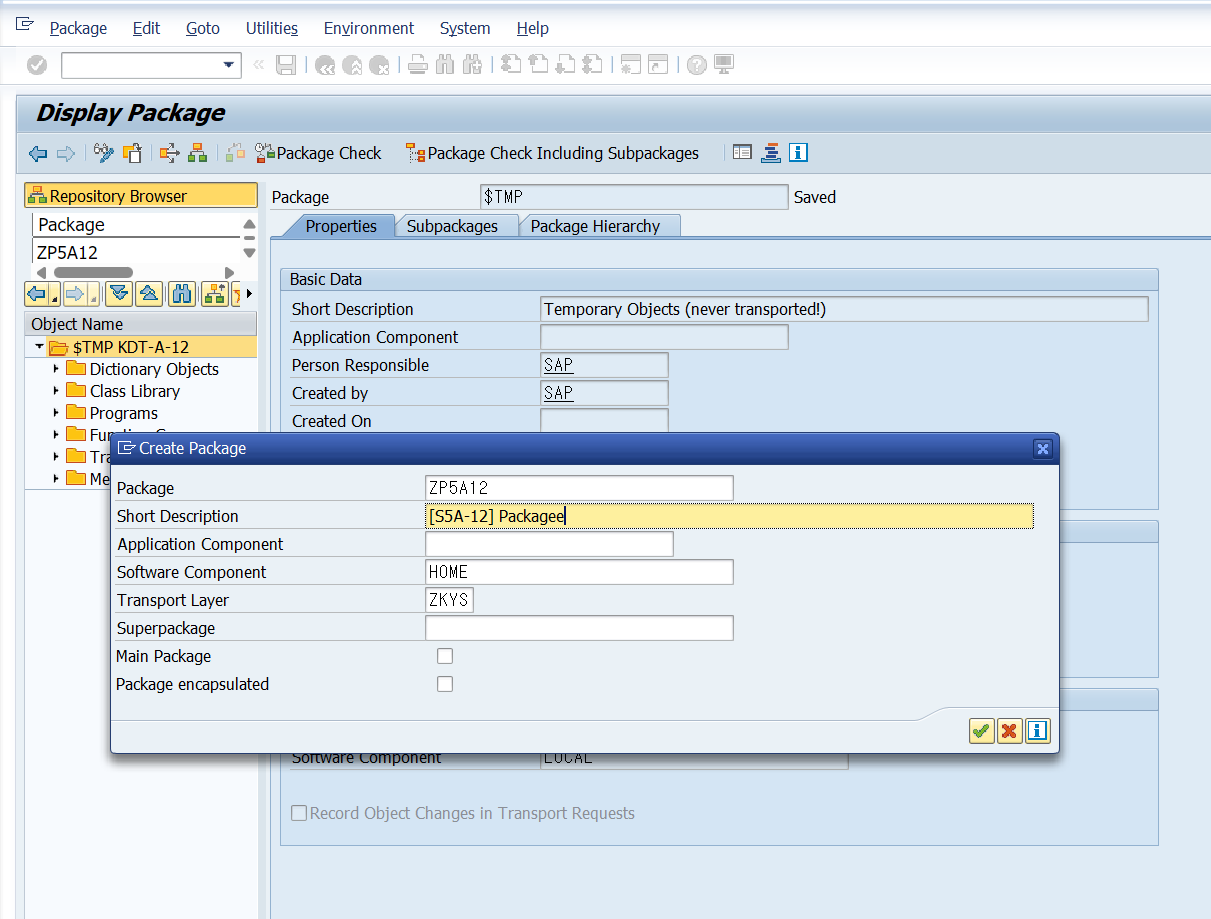Screen dimensions: 1211x919
Task: Tick the Package encapsulated checkbox
Action: click(x=445, y=684)
